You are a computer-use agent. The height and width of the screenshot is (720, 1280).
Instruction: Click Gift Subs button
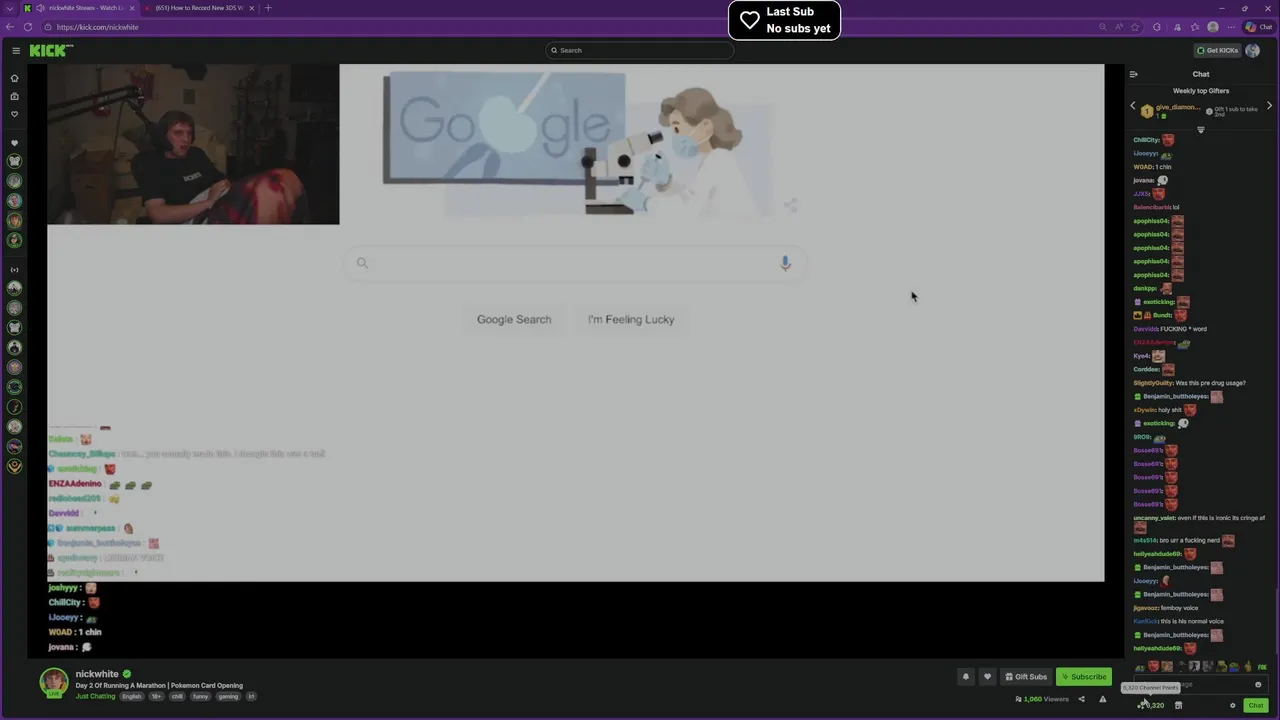(x=1026, y=677)
